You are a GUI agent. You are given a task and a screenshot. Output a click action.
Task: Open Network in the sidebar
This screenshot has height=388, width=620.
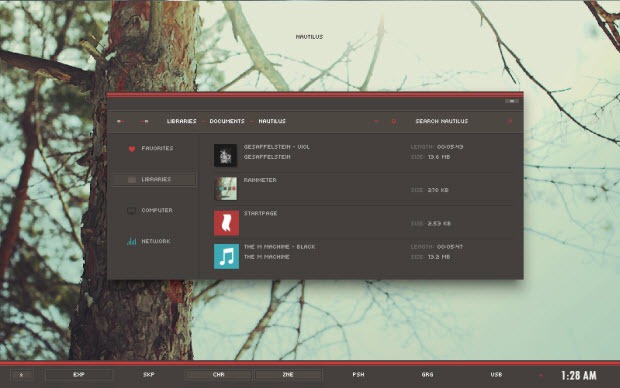[156, 241]
